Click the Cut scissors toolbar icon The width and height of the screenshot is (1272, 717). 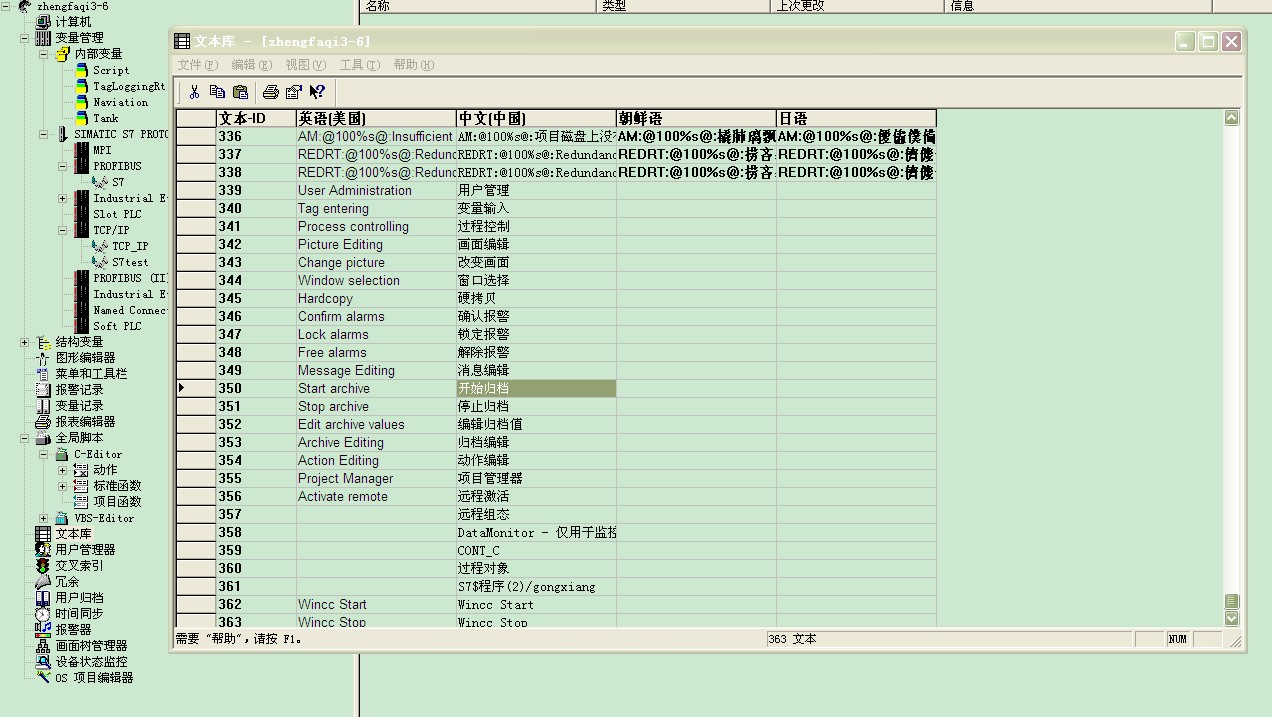point(194,92)
